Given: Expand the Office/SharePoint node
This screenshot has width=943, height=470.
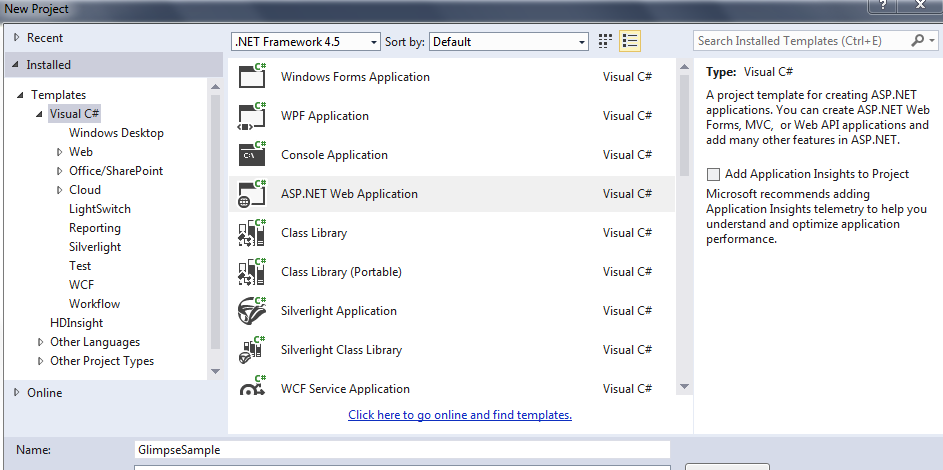Looking at the screenshot, I should click(x=60, y=171).
